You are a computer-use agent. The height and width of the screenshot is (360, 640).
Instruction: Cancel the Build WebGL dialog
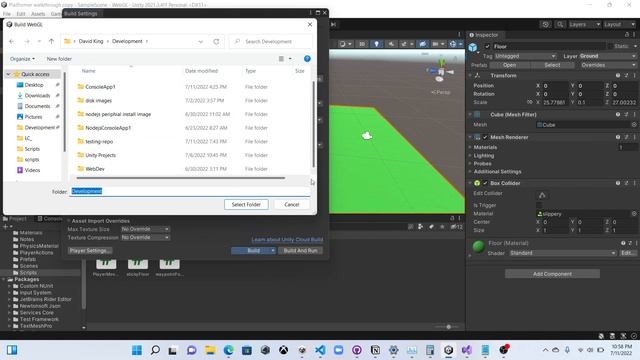point(292,204)
